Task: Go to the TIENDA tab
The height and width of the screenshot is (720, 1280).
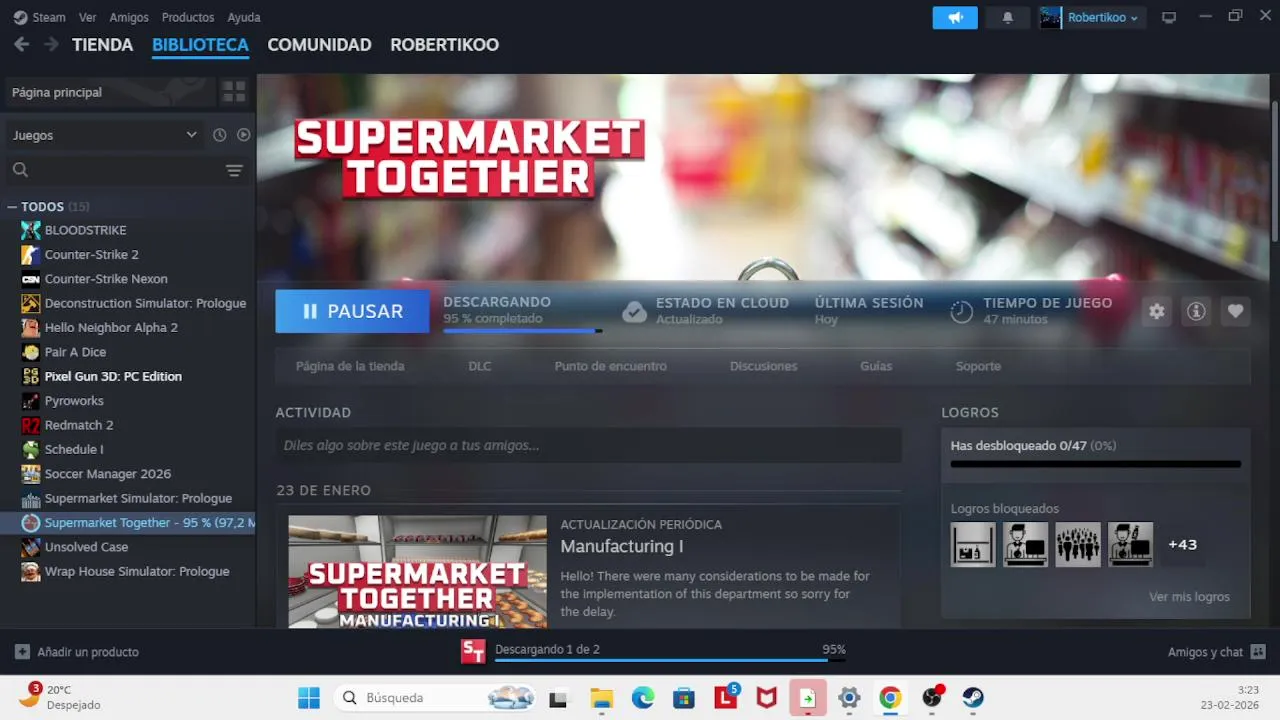Action: coord(102,45)
